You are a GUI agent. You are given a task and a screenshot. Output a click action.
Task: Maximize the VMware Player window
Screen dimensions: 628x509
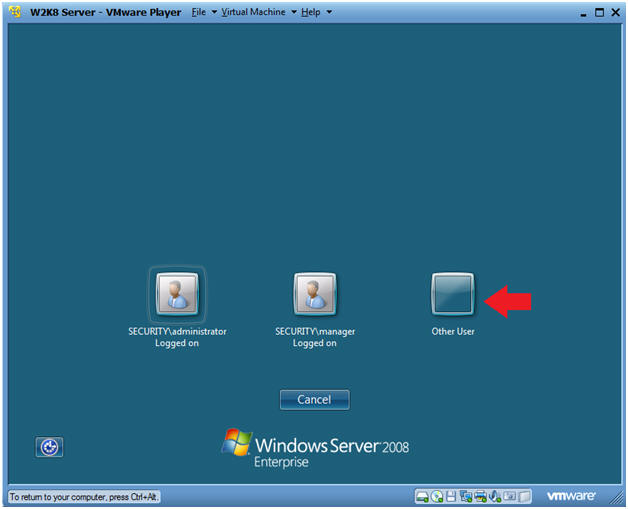[599, 12]
